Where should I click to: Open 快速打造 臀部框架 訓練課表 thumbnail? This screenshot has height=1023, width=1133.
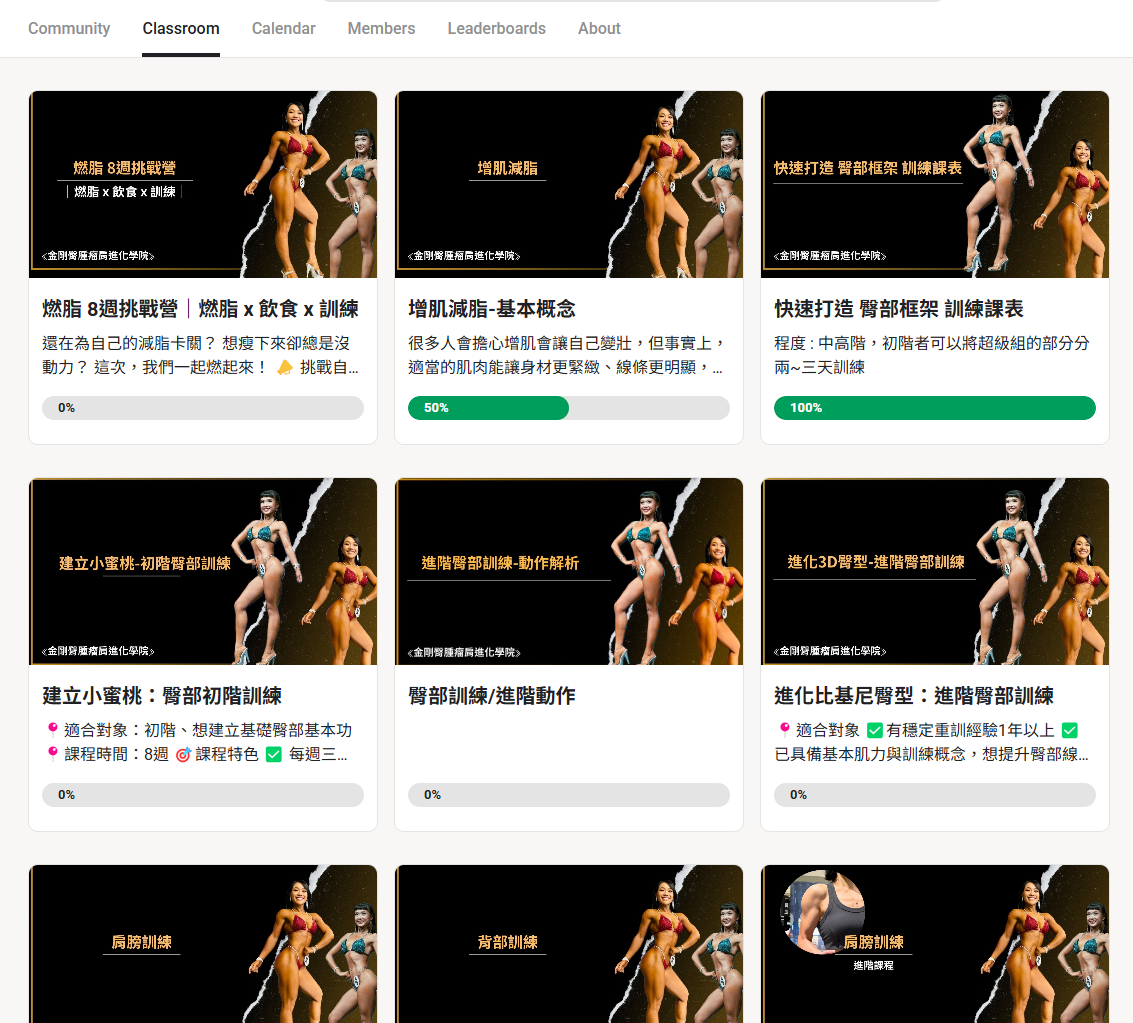[935, 184]
